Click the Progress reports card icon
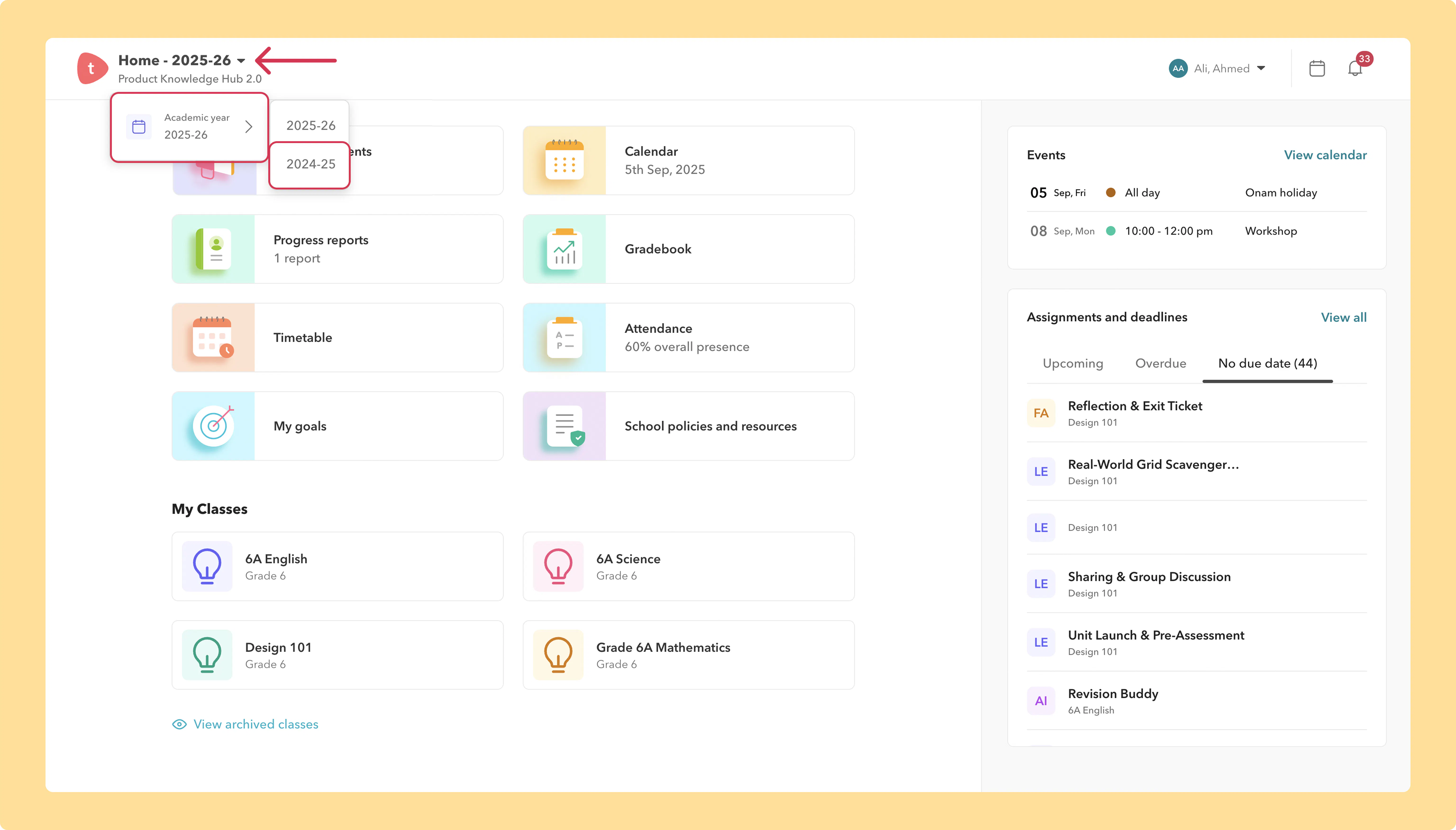1456x830 pixels. pyautogui.click(x=213, y=249)
